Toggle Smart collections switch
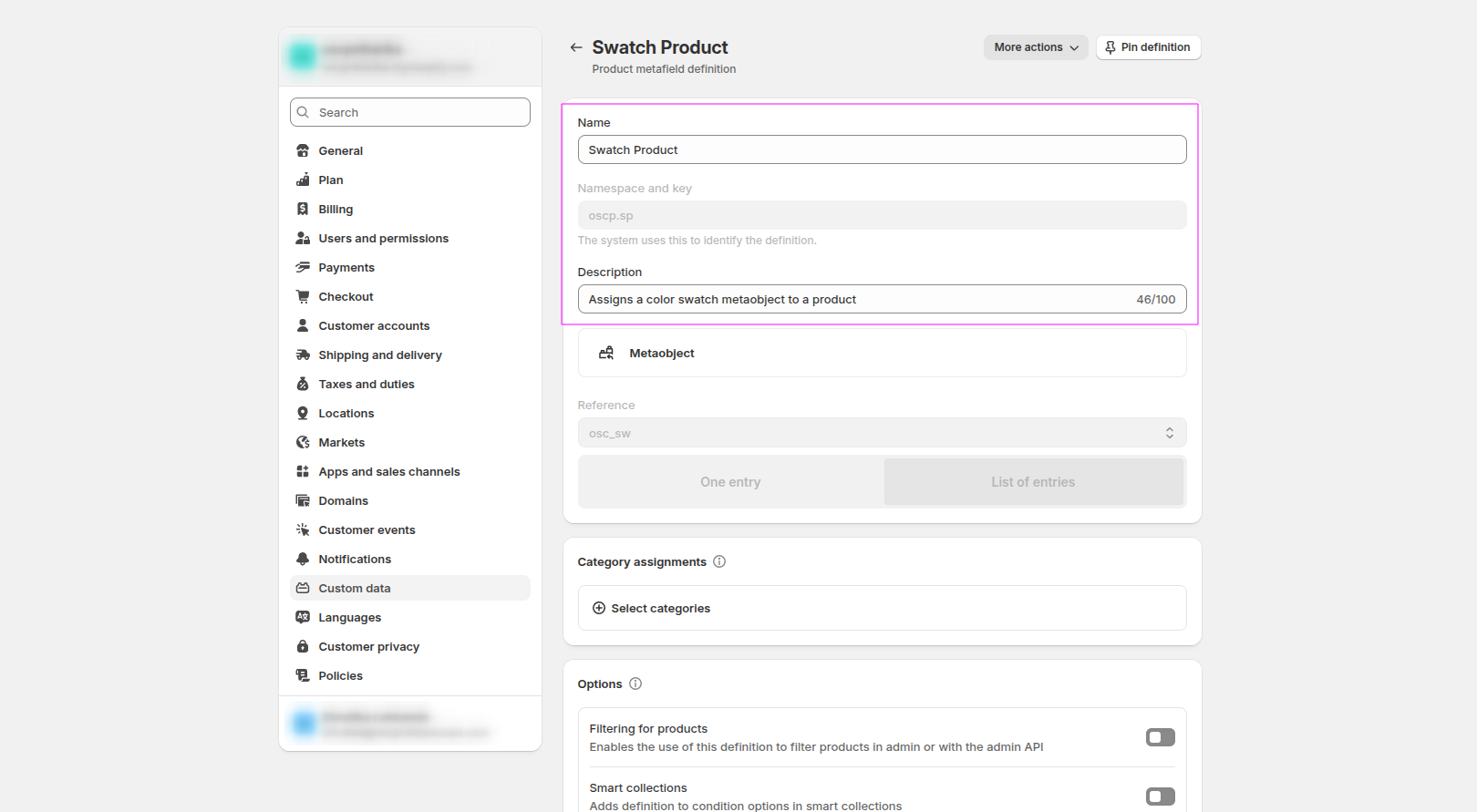 pyautogui.click(x=1161, y=797)
